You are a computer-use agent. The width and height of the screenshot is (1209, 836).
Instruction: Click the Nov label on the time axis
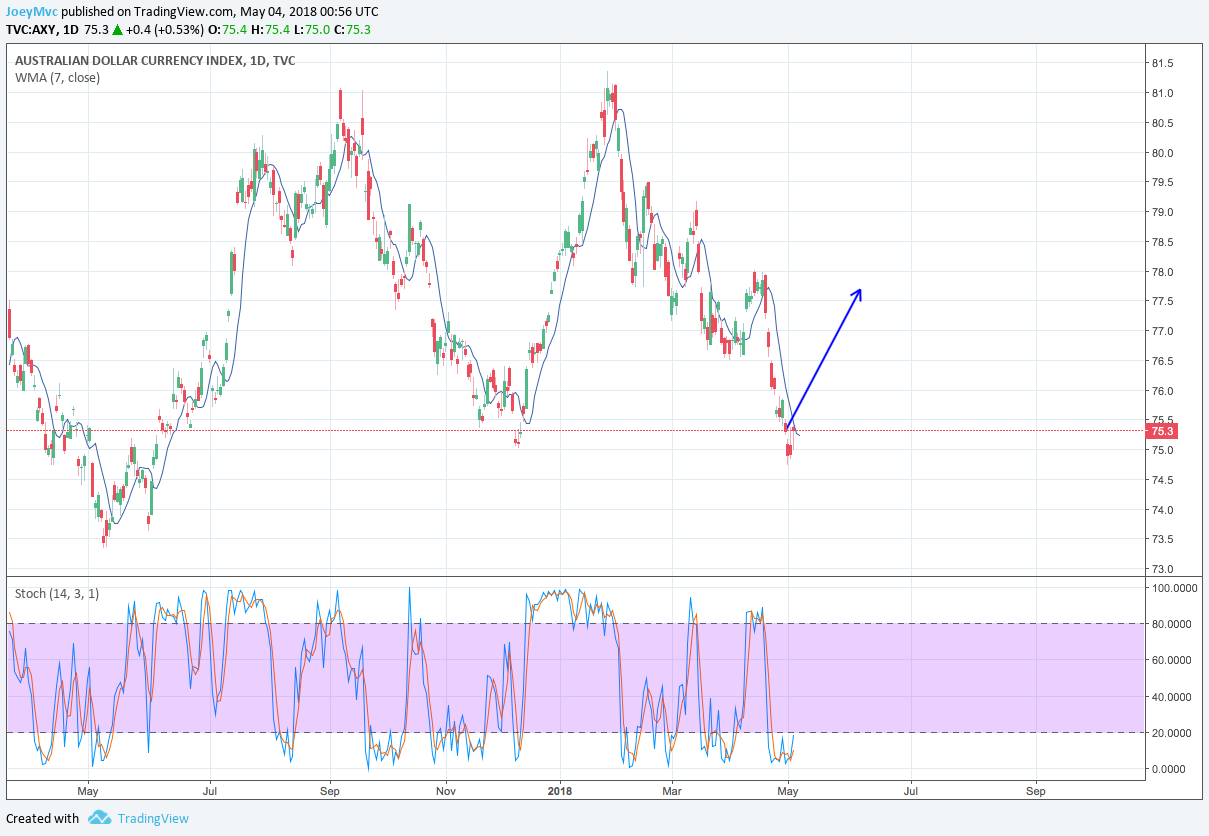point(447,791)
